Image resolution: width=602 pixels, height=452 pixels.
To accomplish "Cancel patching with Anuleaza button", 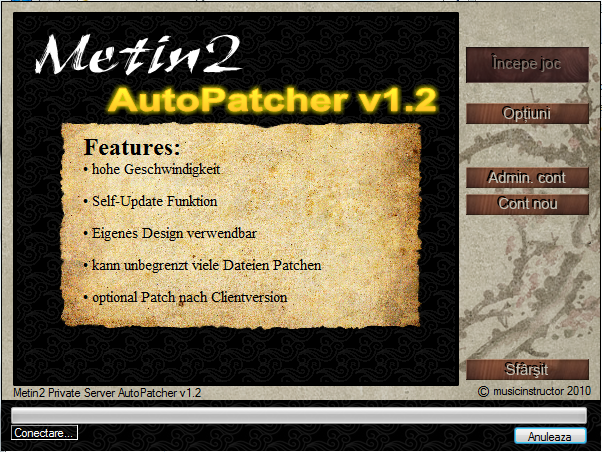I will coord(550,436).
